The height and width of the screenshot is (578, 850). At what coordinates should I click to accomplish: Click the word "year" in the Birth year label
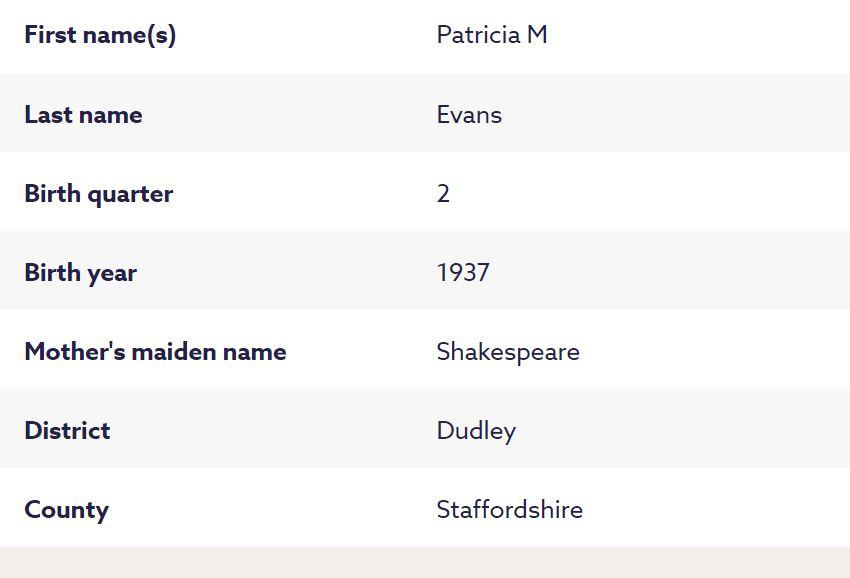[112, 273]
